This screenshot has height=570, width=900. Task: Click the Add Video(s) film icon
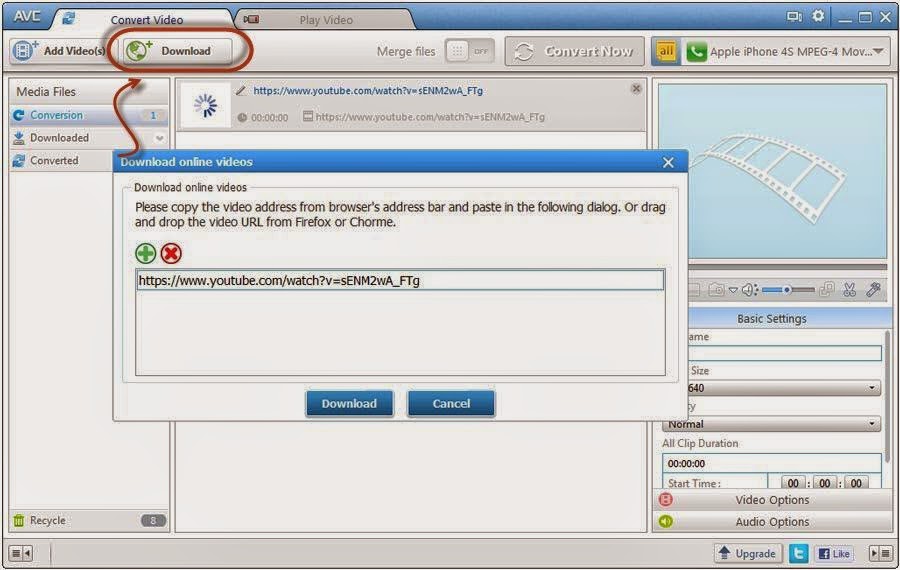[24, 51]
